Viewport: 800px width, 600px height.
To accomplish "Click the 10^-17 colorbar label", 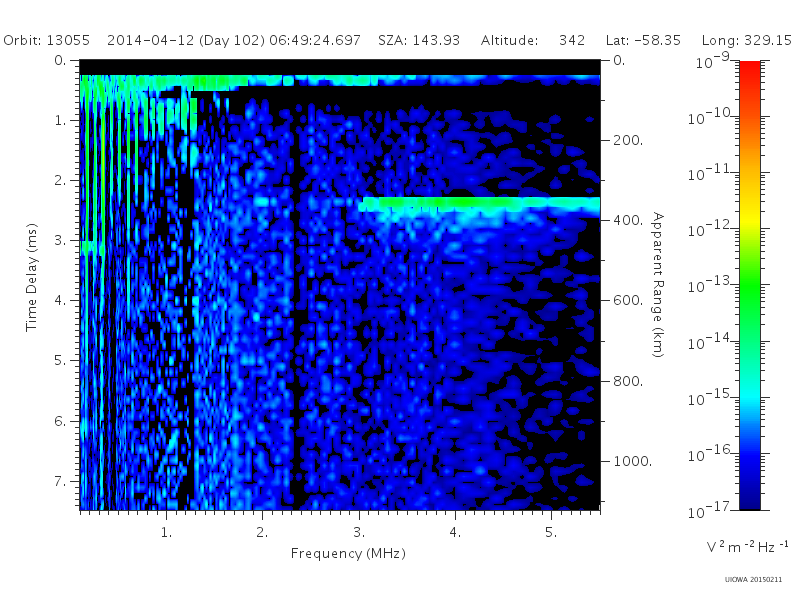I will pos(708,510).
